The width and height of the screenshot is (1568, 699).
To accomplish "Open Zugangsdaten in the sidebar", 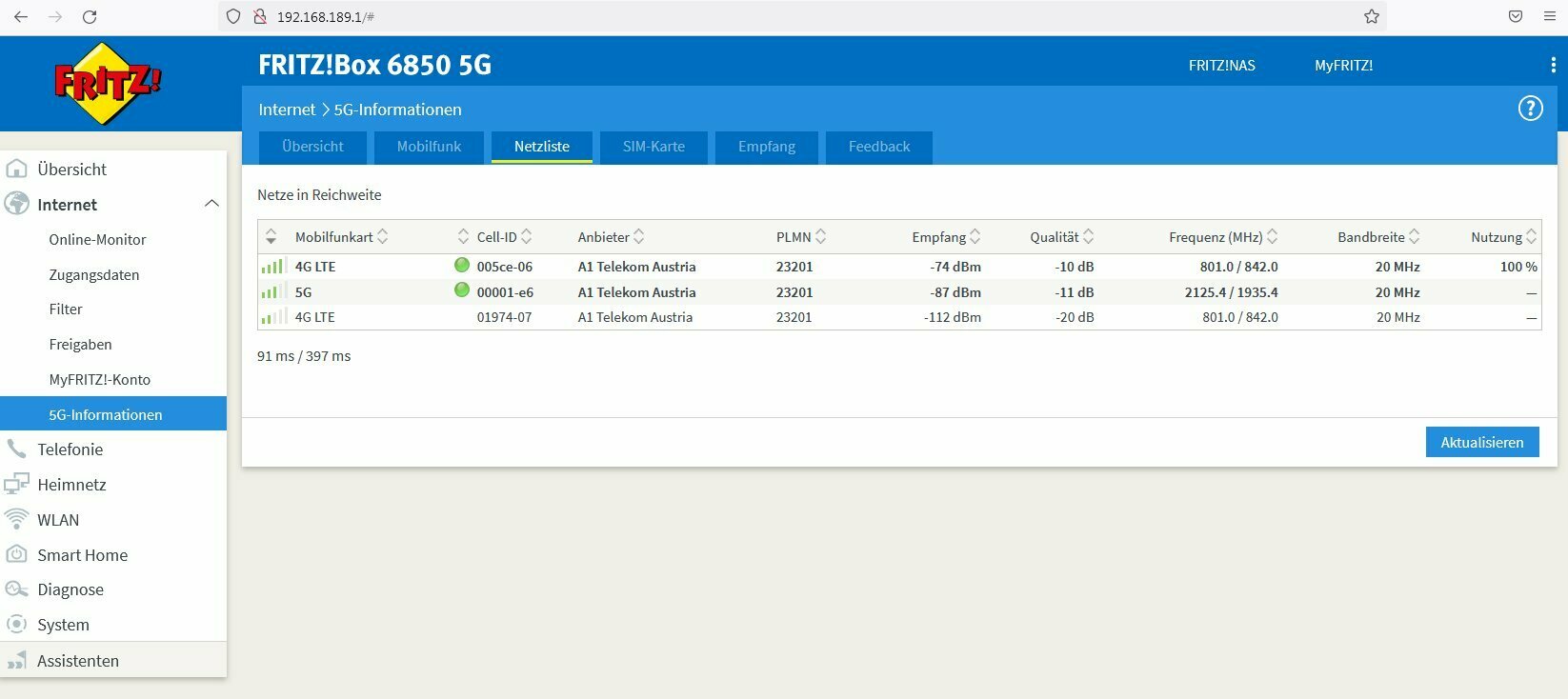I will pyautogui.click(x=94, y=274).
